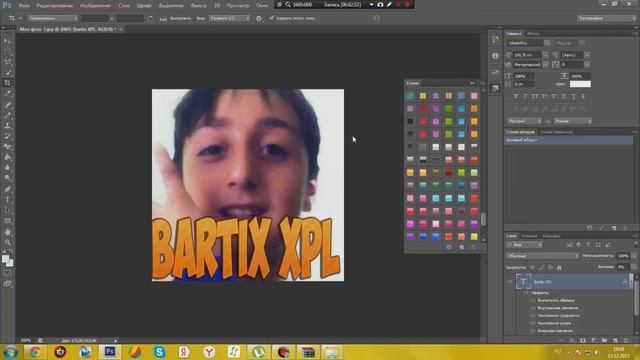Select the Blur tool

[x=7, y=168]
